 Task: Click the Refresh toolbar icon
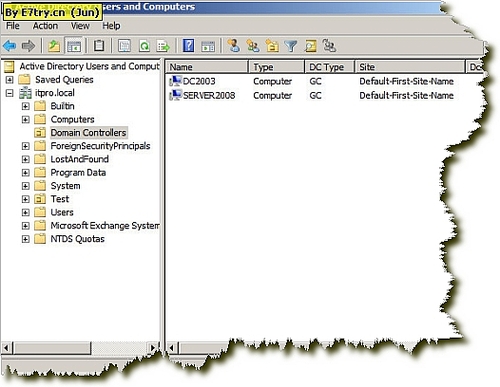[144, 46]
